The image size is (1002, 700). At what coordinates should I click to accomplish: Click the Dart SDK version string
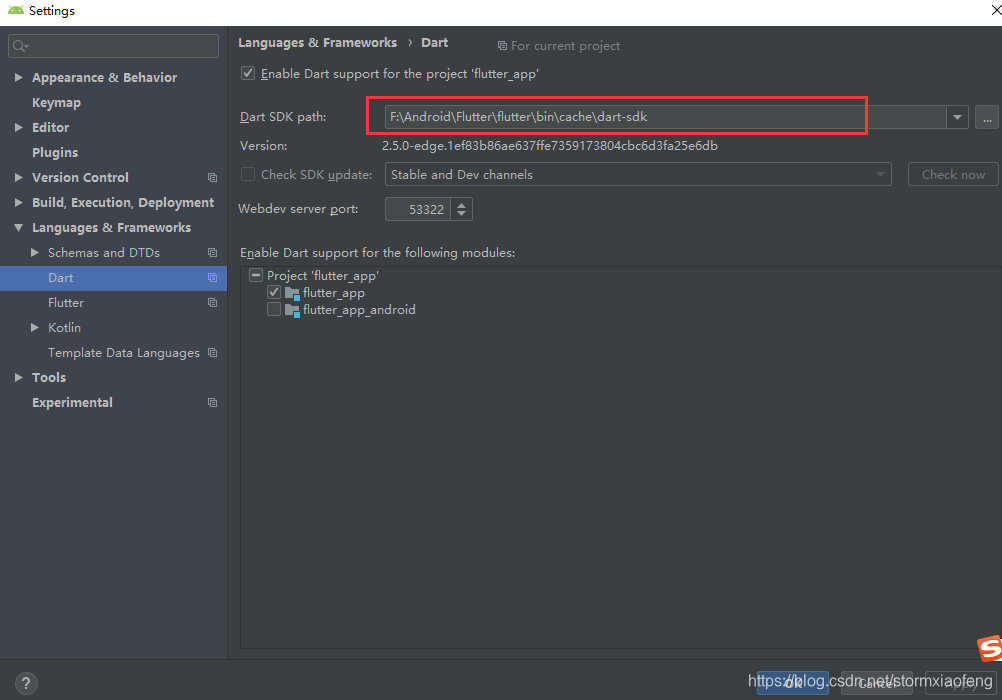pos(550,146)
